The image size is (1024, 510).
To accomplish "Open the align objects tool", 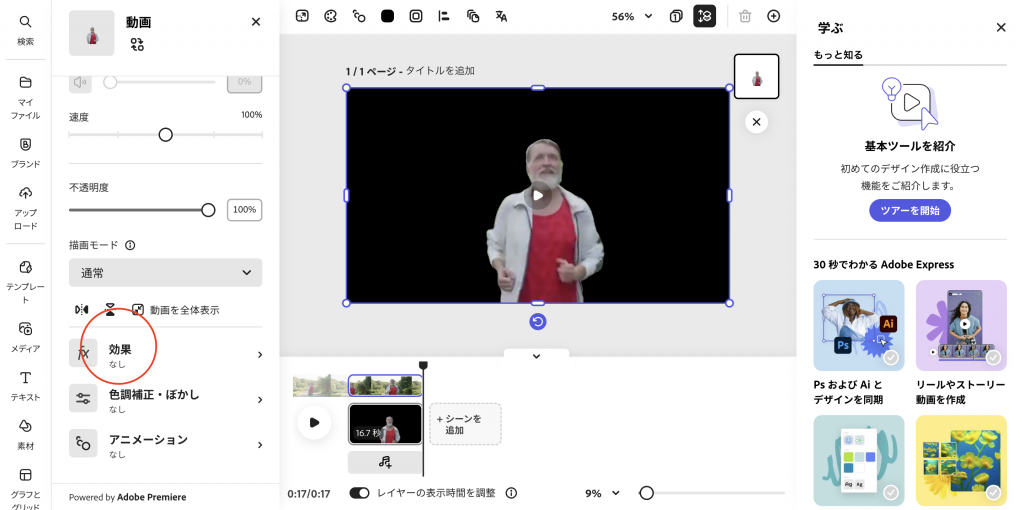I will click(x=444, y=16).
